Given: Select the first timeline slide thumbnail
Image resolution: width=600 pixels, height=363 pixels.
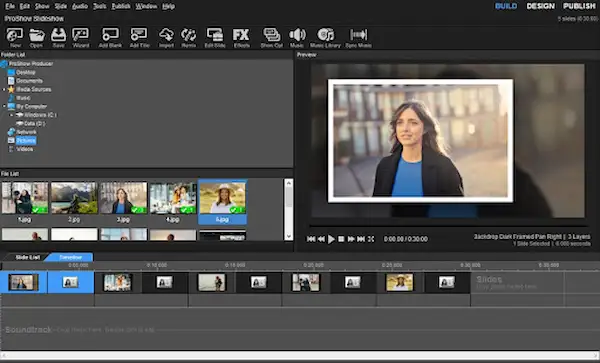Looking at the screenshot, I should 23,283.
